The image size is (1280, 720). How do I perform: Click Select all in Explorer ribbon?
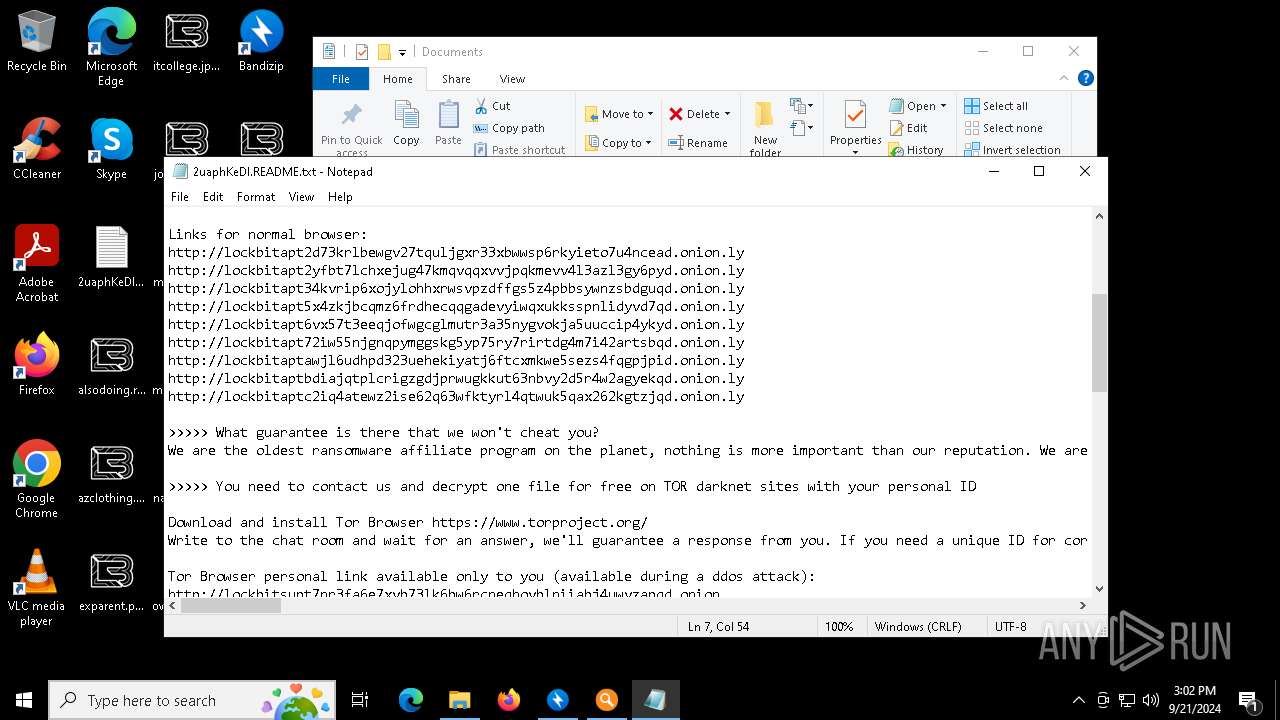pos(996,106)
